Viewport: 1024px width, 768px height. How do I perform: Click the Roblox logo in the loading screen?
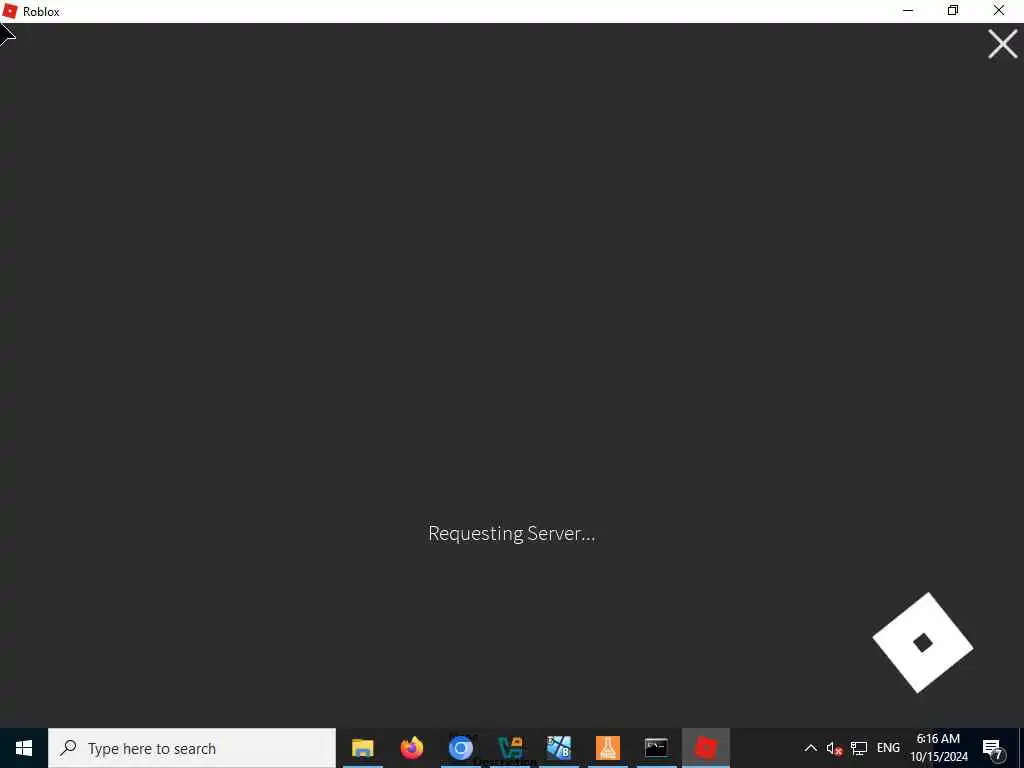click(x=923, y=643)
